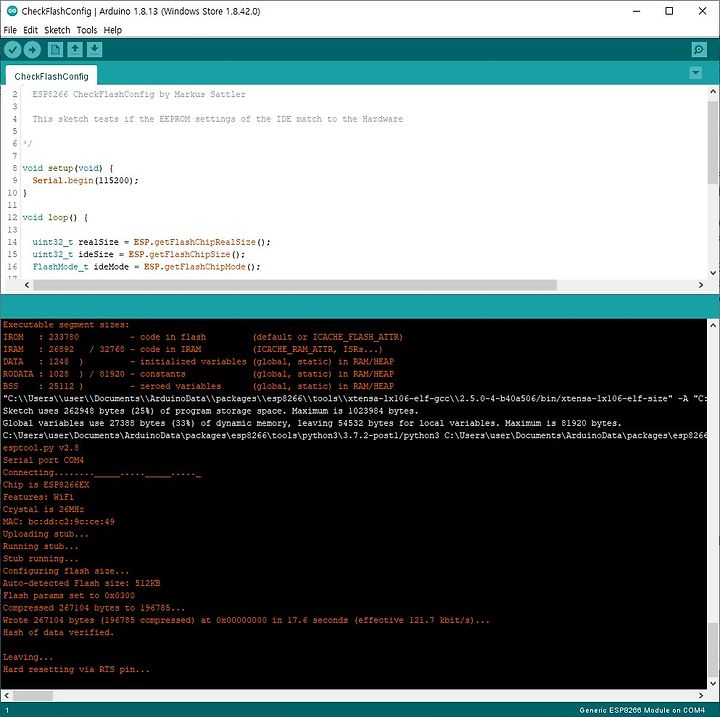This screenshot has width=720, height=717.
Task: Click the console vertical scrollbar thumb
Action: (713, 649)
